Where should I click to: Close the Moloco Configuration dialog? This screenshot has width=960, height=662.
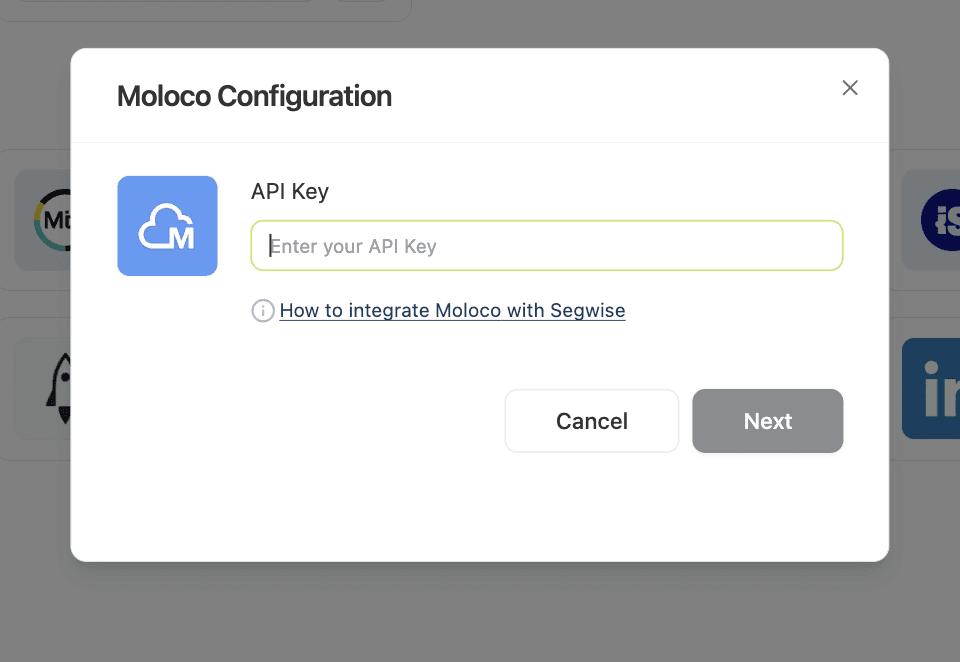click(x=850, y=88)
